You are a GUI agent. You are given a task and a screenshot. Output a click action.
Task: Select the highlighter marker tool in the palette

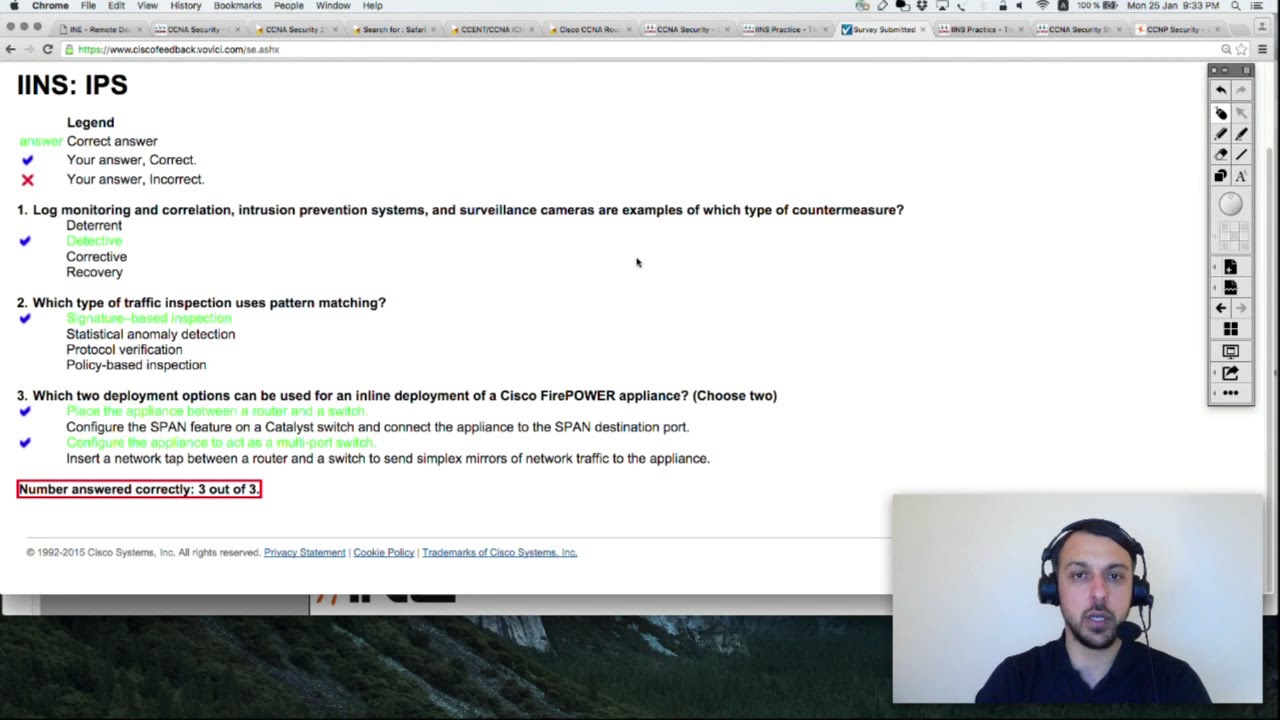tap(1241, 134)
